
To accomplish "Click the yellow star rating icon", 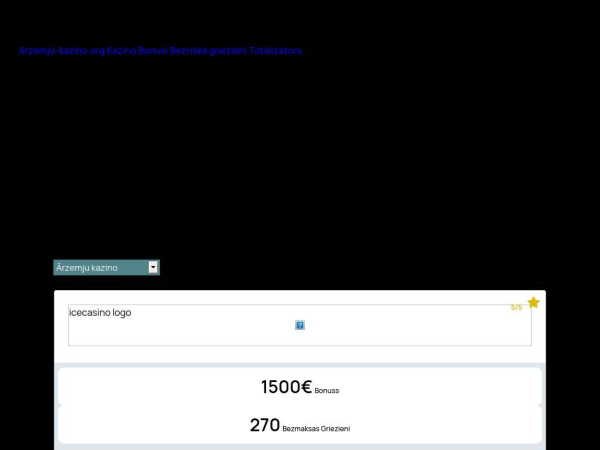I will coord(533,303).
